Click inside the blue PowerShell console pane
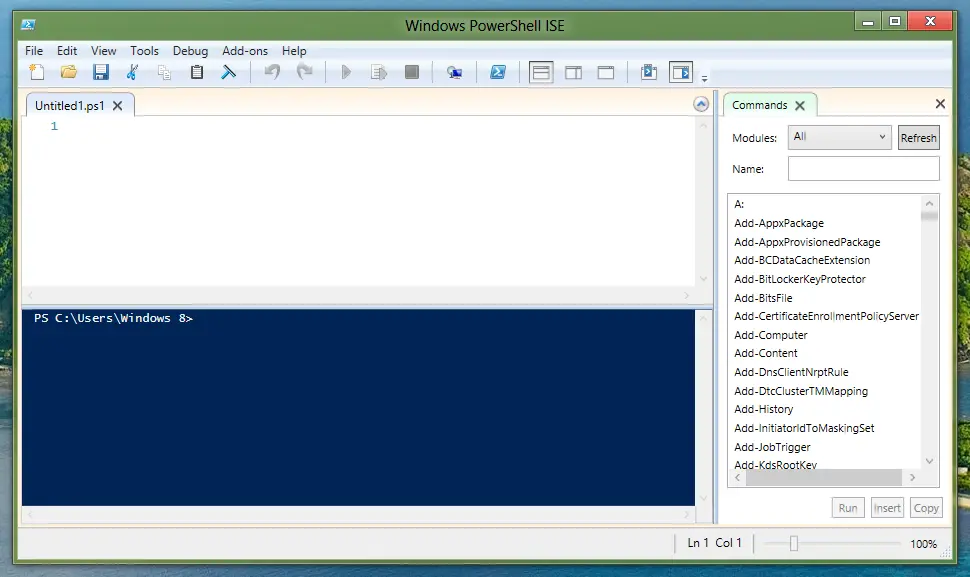This screenshot has height=577, width=970. [x=358, y=408]
